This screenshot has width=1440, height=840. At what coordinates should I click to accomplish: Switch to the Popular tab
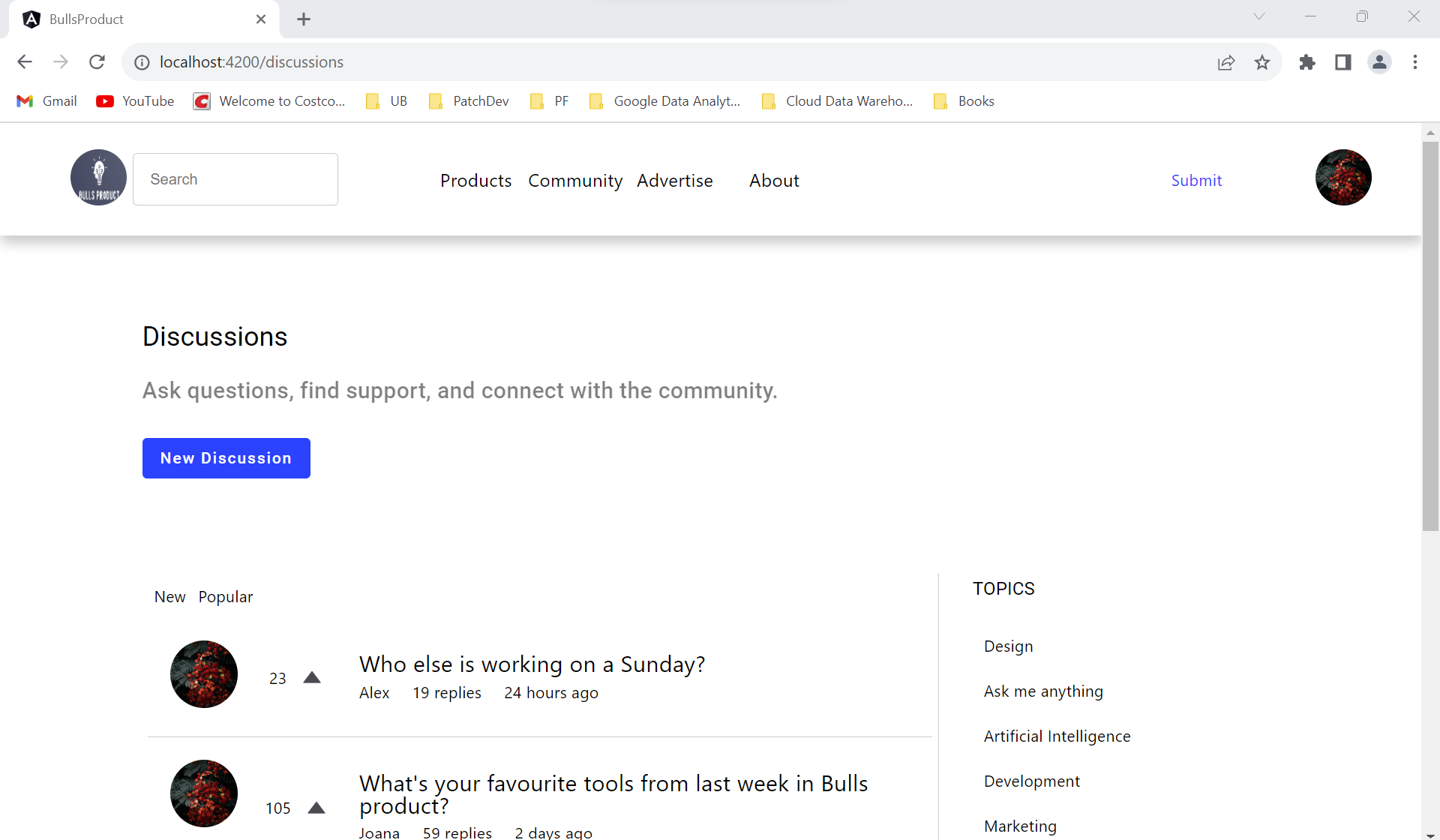[225, 596]
